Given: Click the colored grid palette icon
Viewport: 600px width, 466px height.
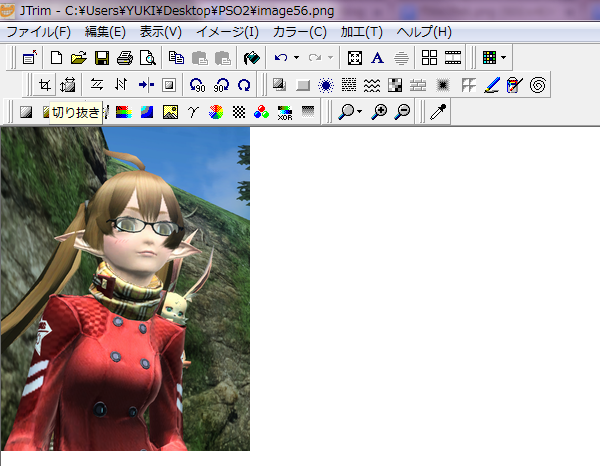Looking at the screenshot, I should coord(489,58).
